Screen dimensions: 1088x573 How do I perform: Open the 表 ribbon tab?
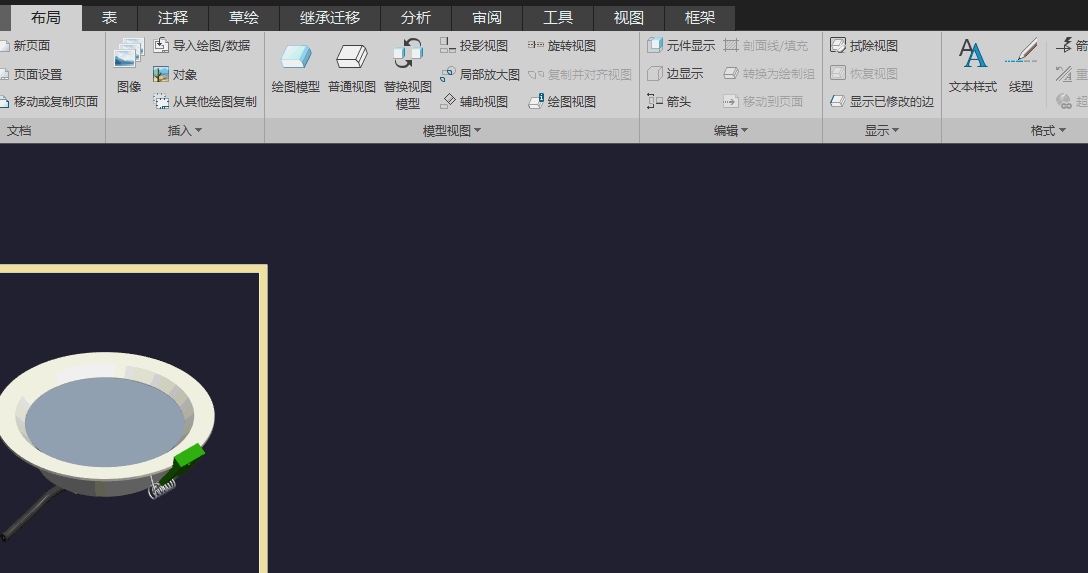(110, 18)
